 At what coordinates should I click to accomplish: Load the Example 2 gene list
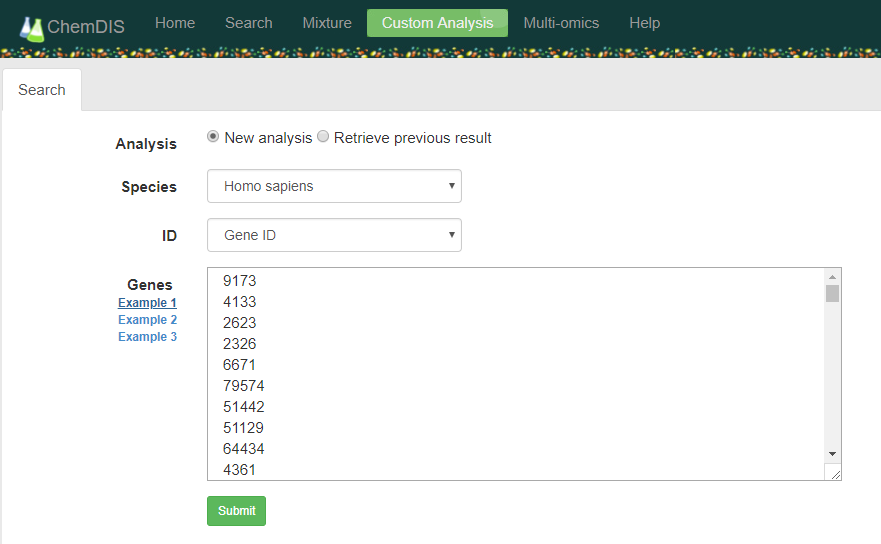(x=147, y=320)
